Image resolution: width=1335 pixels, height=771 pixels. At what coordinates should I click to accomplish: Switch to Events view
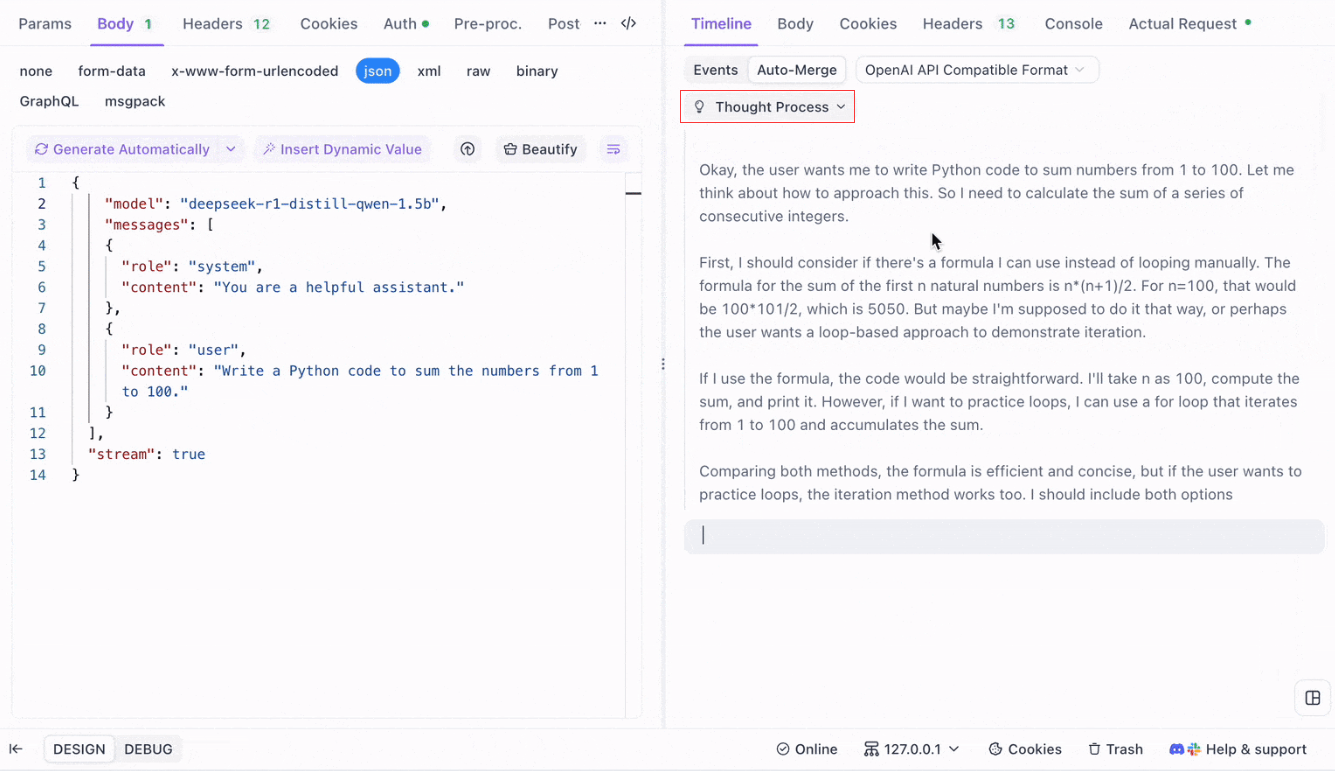coord(716,70)
